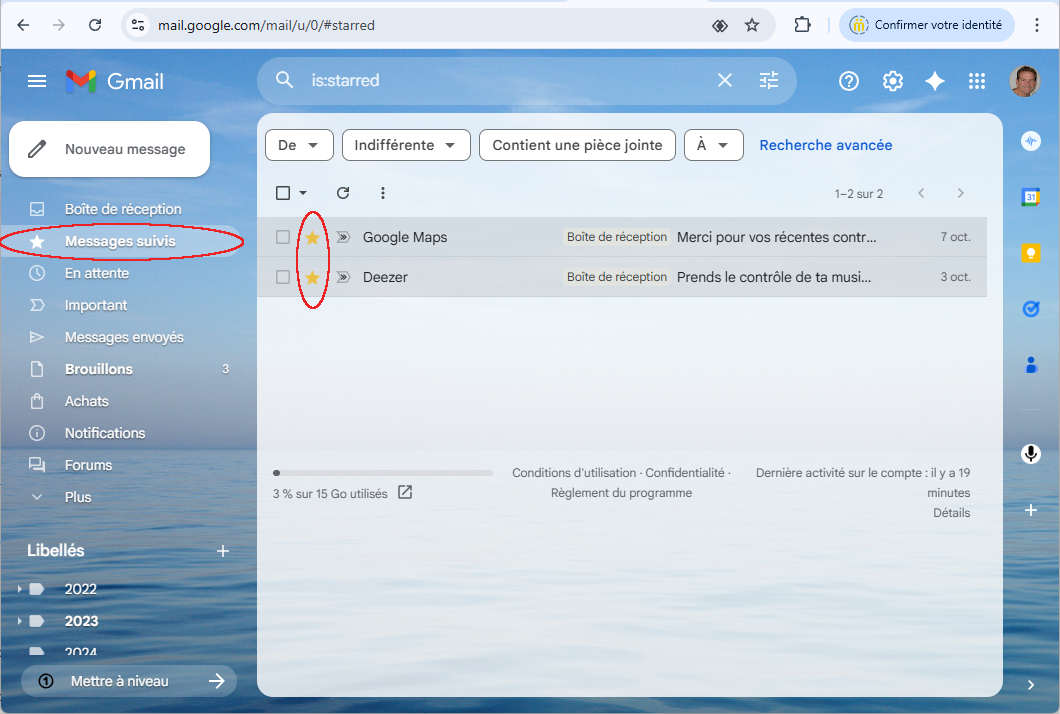Screen dimensions: 1060x714
Task: Toggle the main menu hamburger icon
Action: [x=37, y=81]
